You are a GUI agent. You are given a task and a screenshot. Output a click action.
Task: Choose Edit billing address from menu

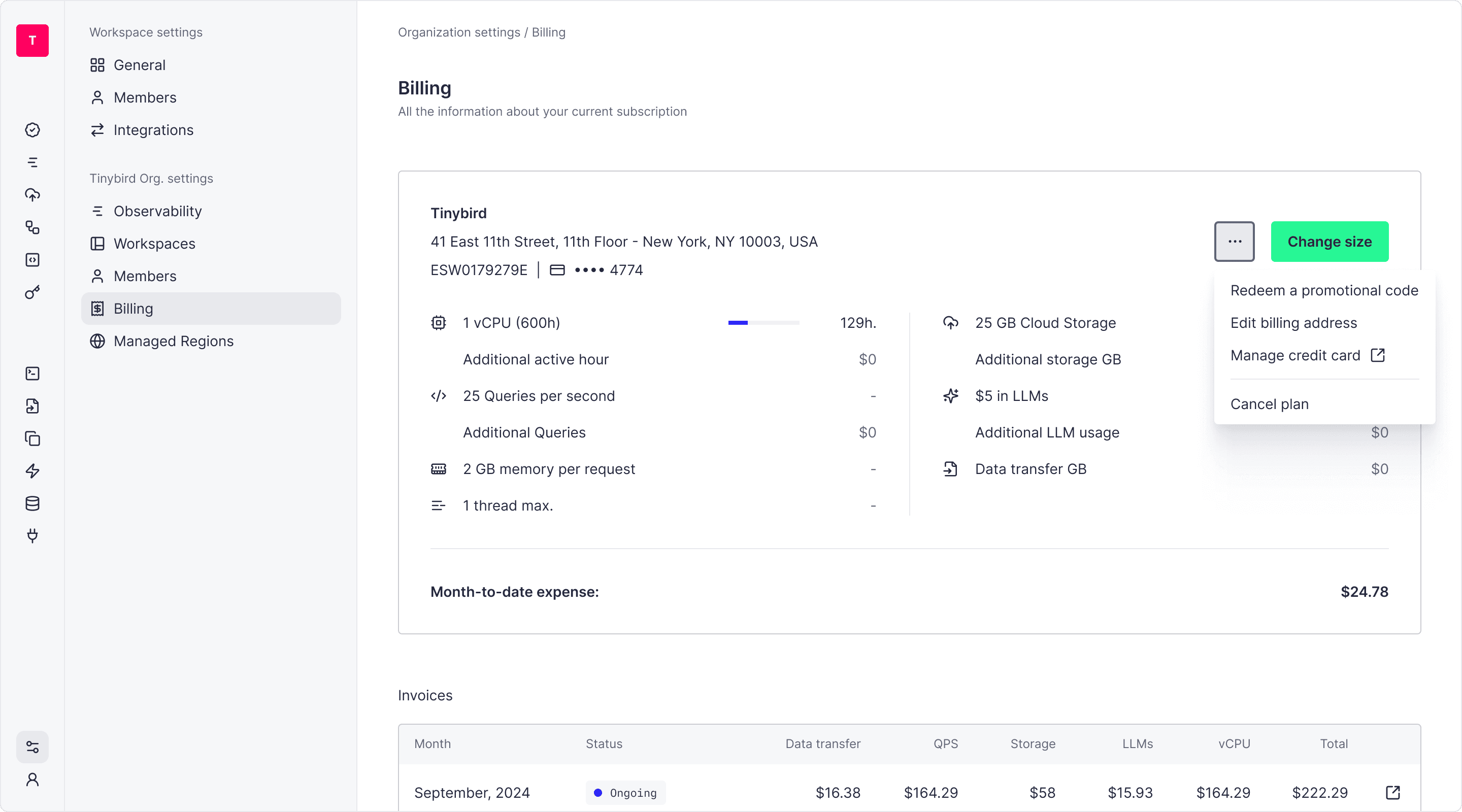[x=1293, y=323]
